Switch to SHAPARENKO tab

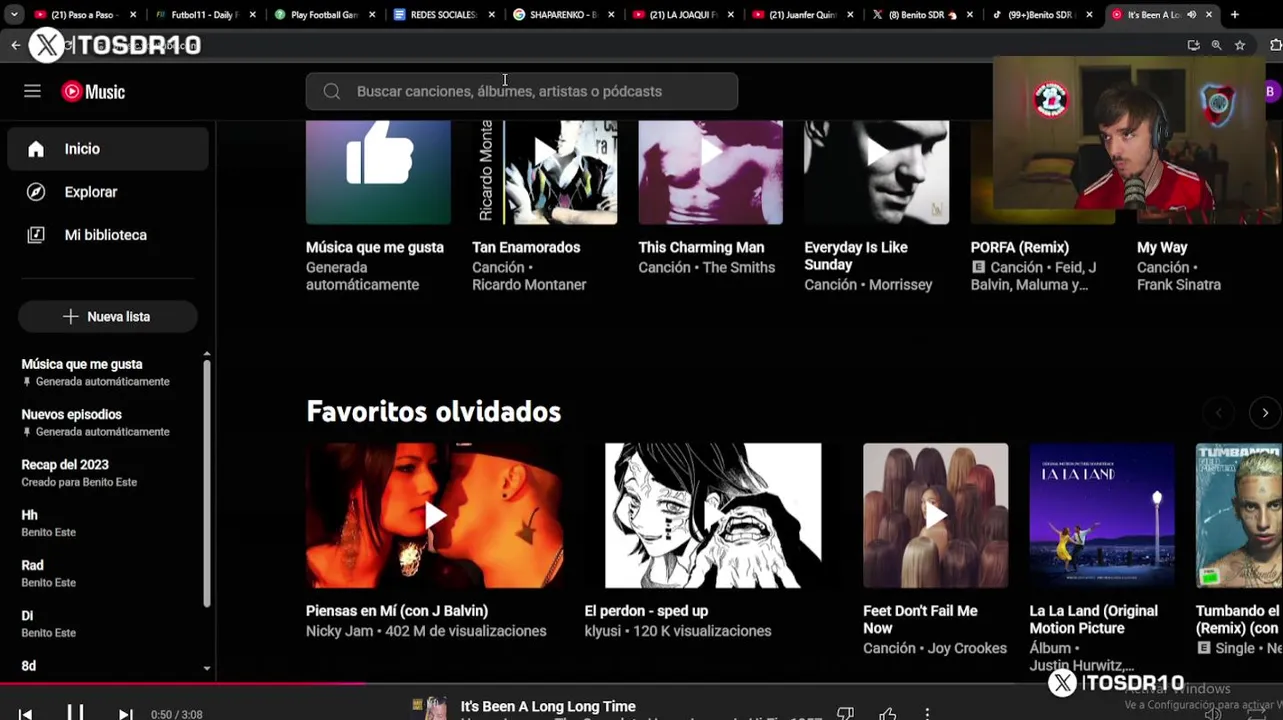click(563, 15)
